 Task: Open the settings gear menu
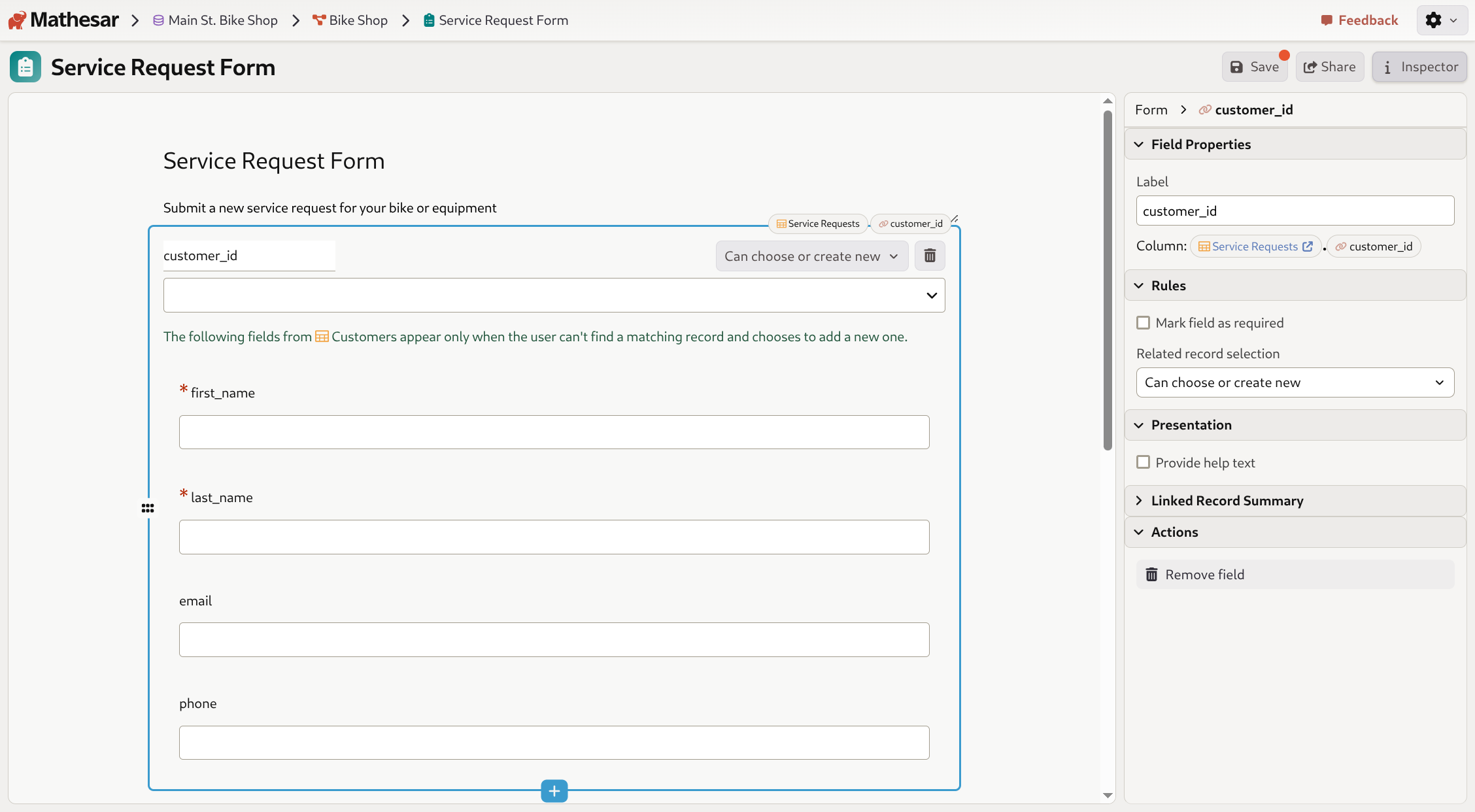point(1441,20)
